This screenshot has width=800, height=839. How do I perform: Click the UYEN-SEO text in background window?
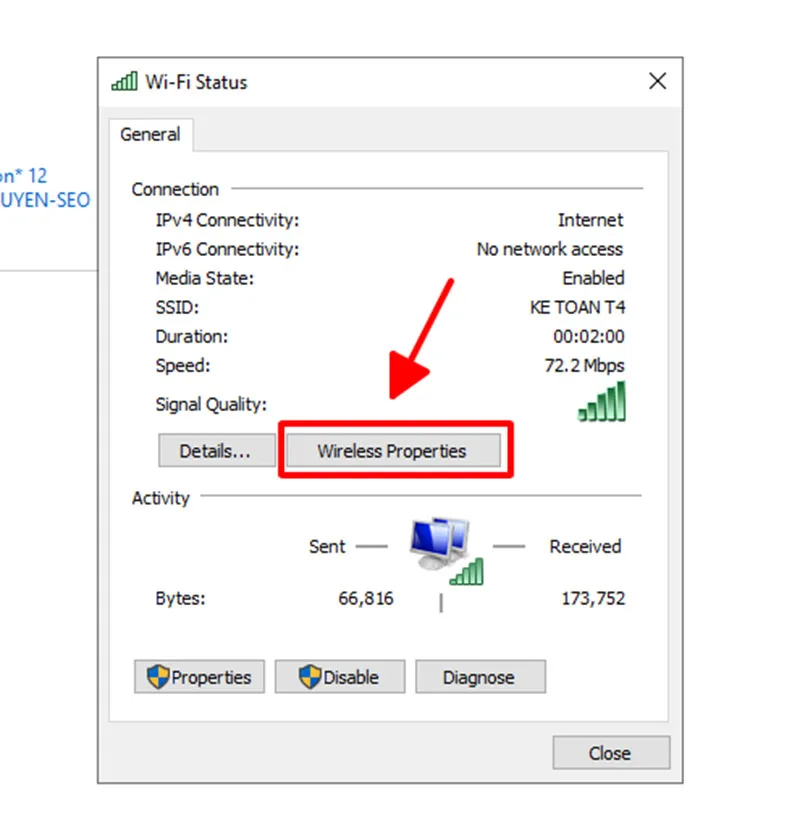point(45,200)
